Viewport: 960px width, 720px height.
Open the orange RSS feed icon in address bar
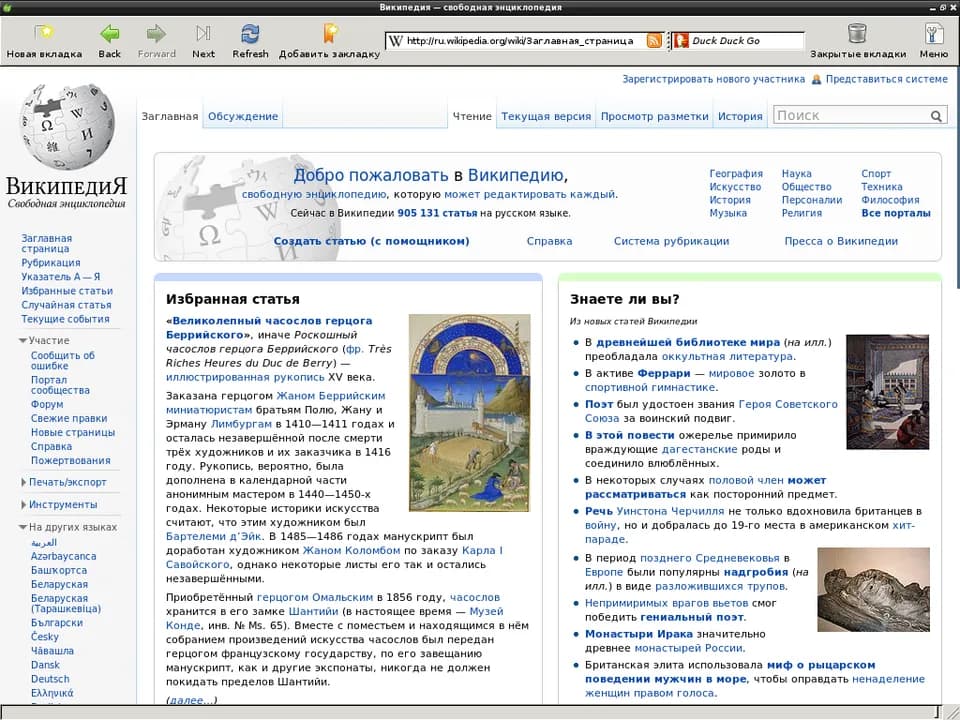pos(654,41)
